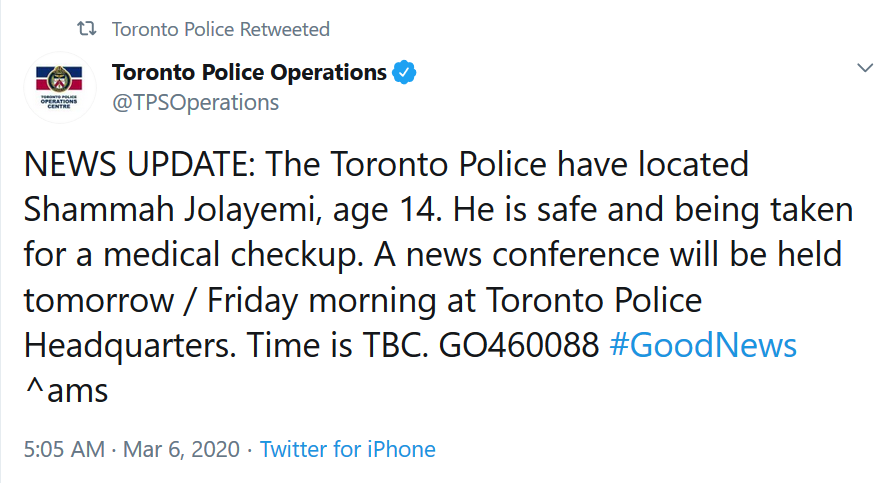Screen dimensions: 877x483
Task: Open the Toronto Police Operations avatar
Action: click(60, 87)
